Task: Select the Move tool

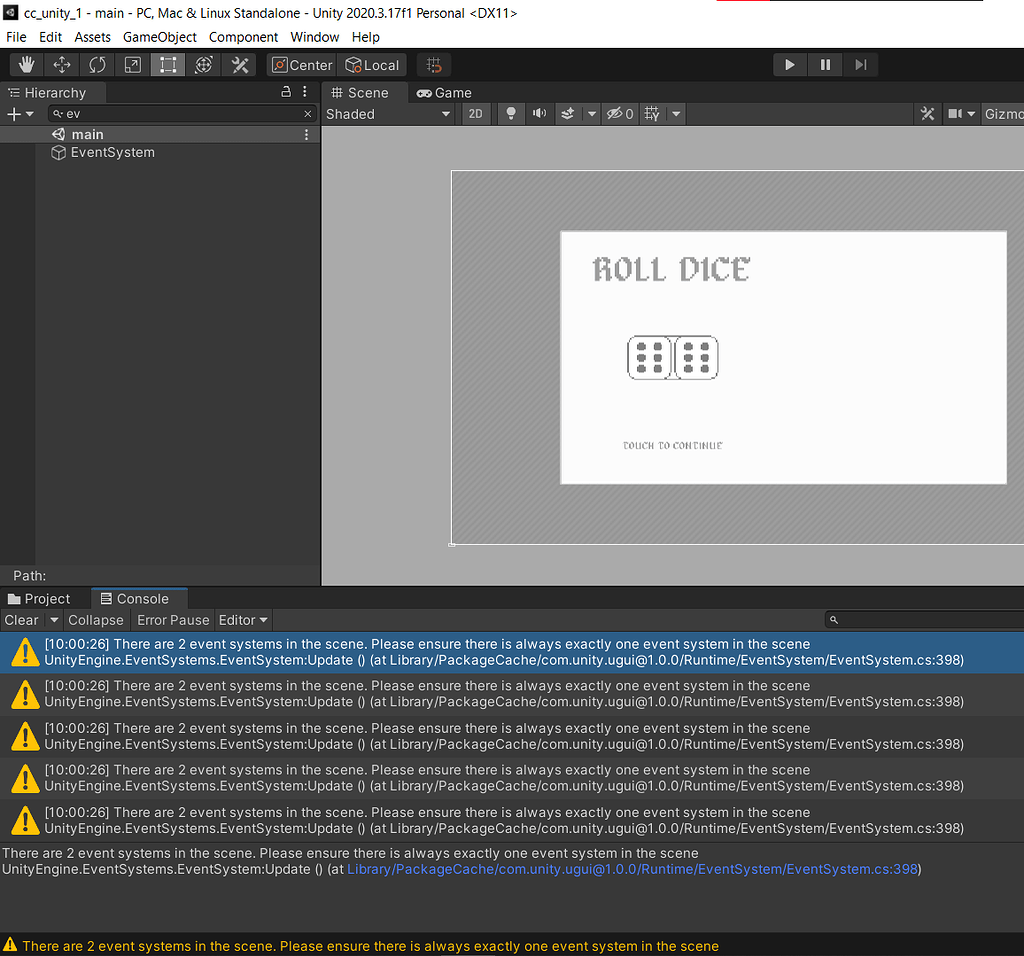Action: point(61,64)
